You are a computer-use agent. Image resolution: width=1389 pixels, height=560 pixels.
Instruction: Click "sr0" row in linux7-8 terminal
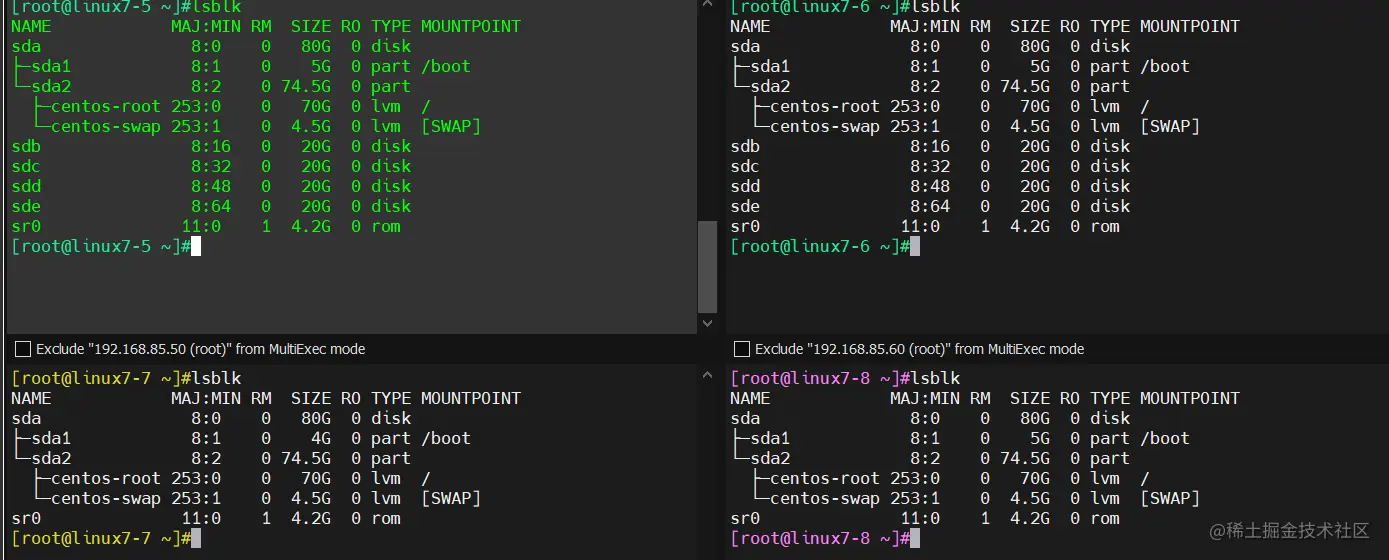tap(925, 518)
